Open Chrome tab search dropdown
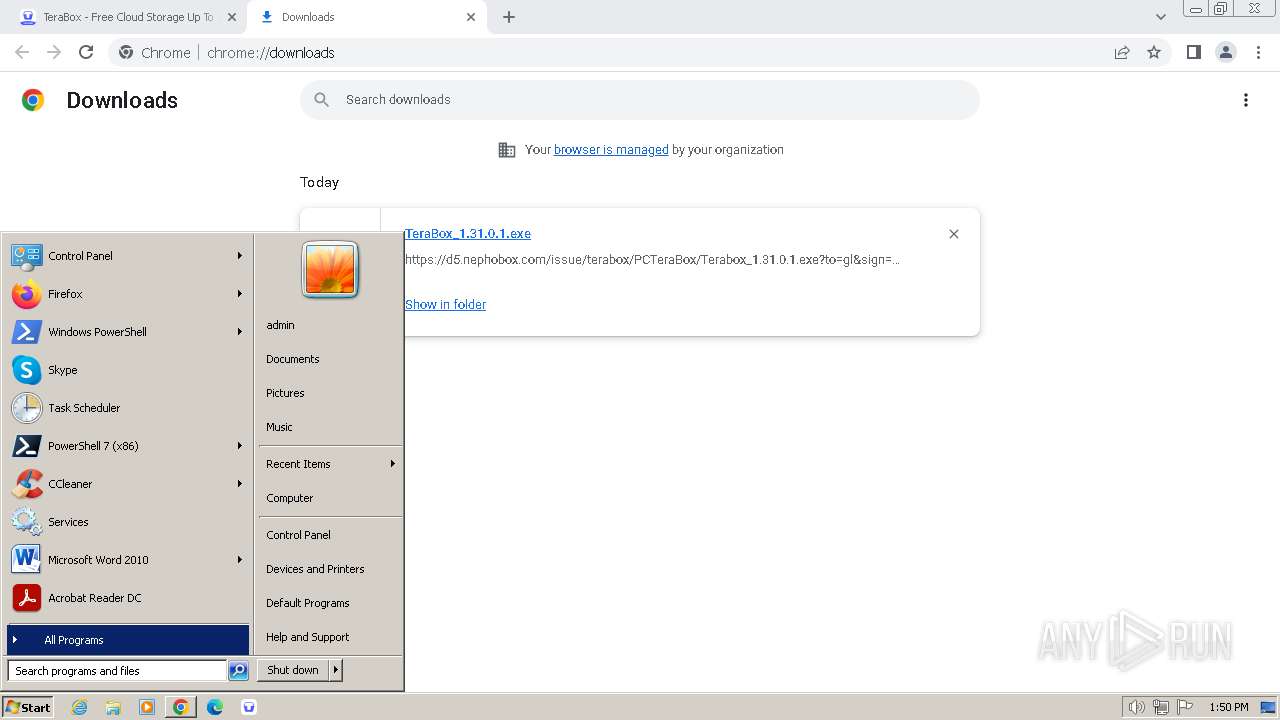 point(1161,17)
